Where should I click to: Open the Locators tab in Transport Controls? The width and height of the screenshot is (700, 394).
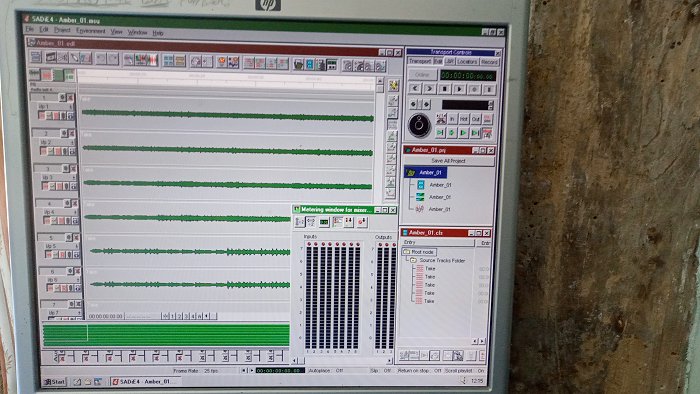pyautogui.click(x=467, y=62)
